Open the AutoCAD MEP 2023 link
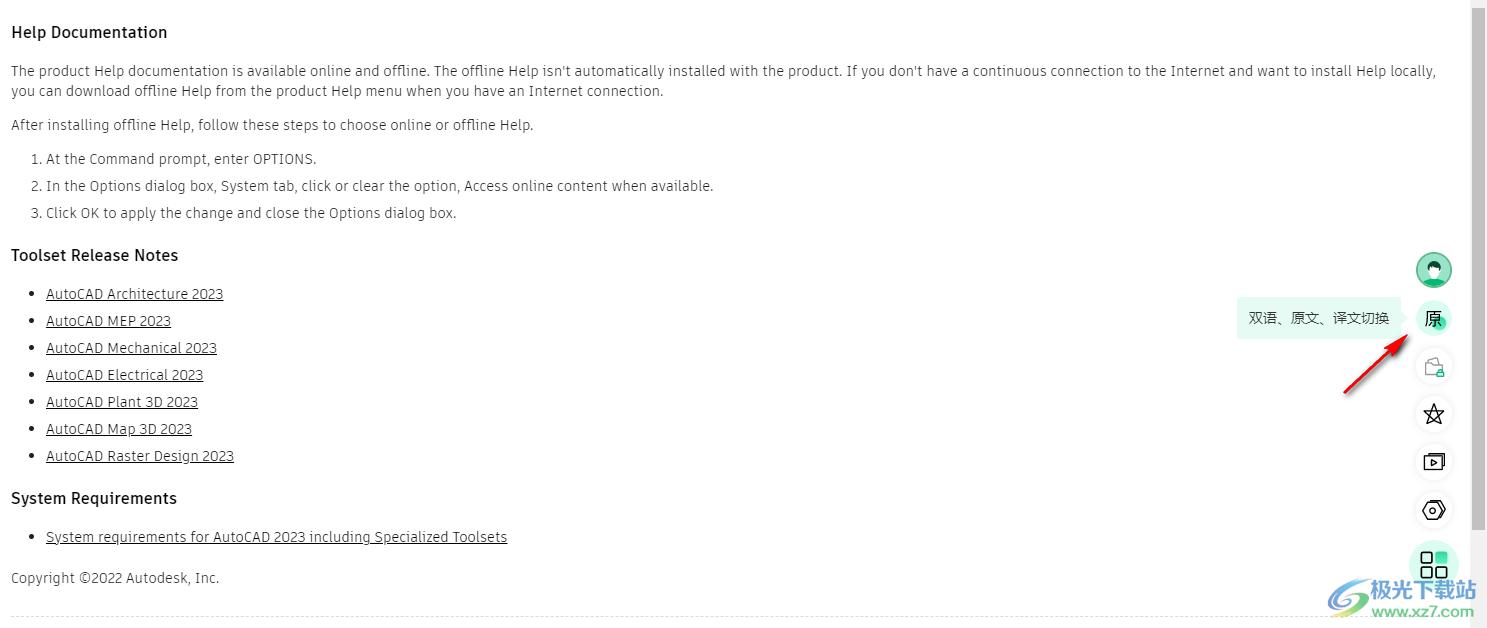The height and width of the screenshot is (628, 1487). 108,321
